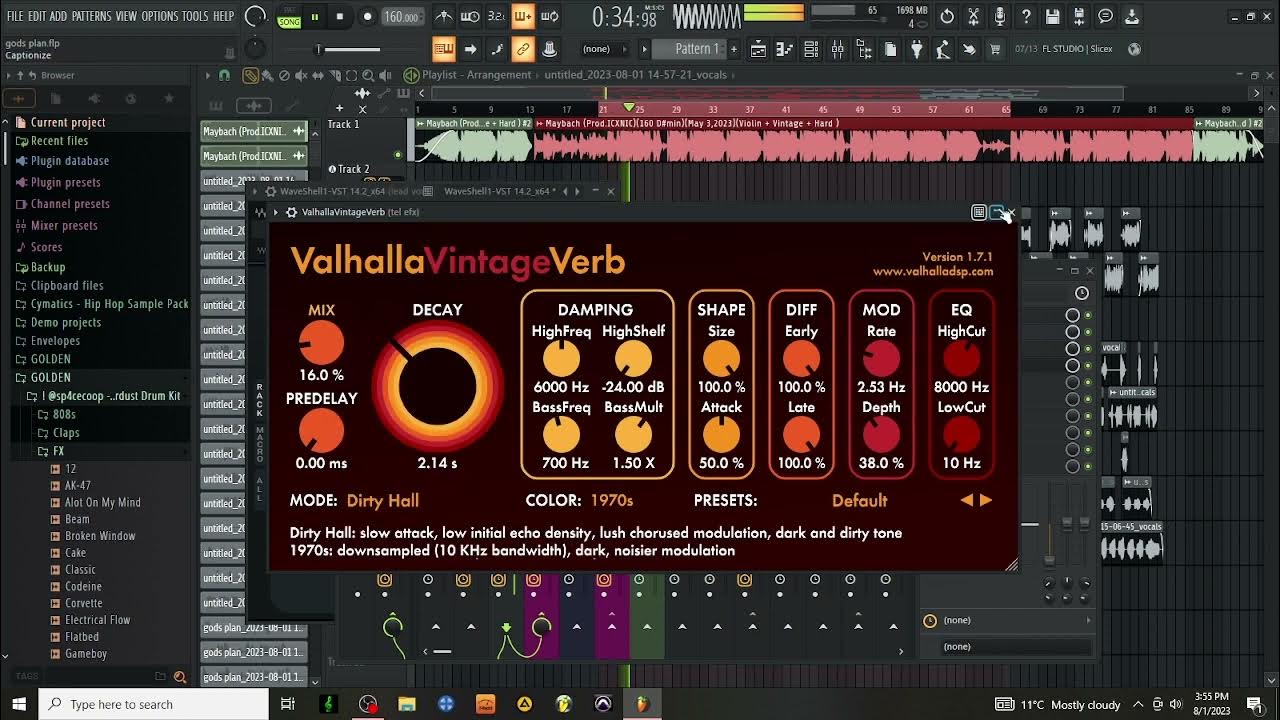Open File Explorer from taskbar

pos(406,704)
